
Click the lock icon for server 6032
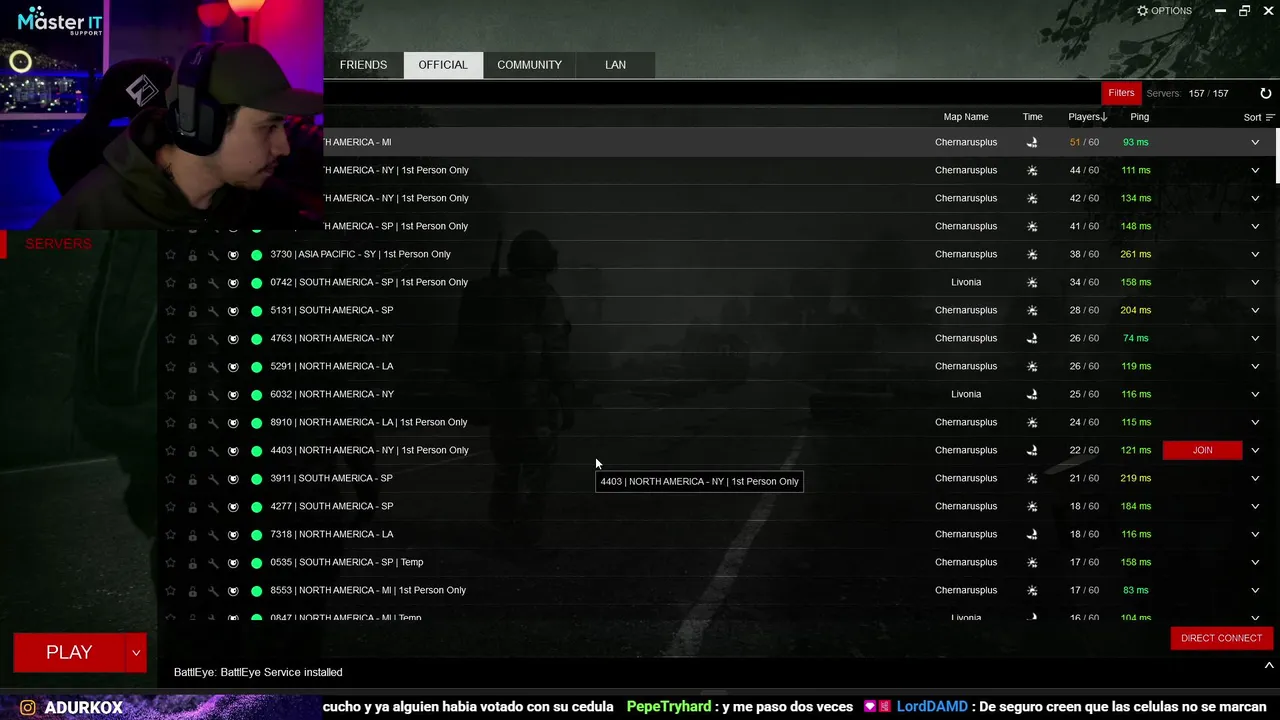pyautogui.click(x=192, y=394)
